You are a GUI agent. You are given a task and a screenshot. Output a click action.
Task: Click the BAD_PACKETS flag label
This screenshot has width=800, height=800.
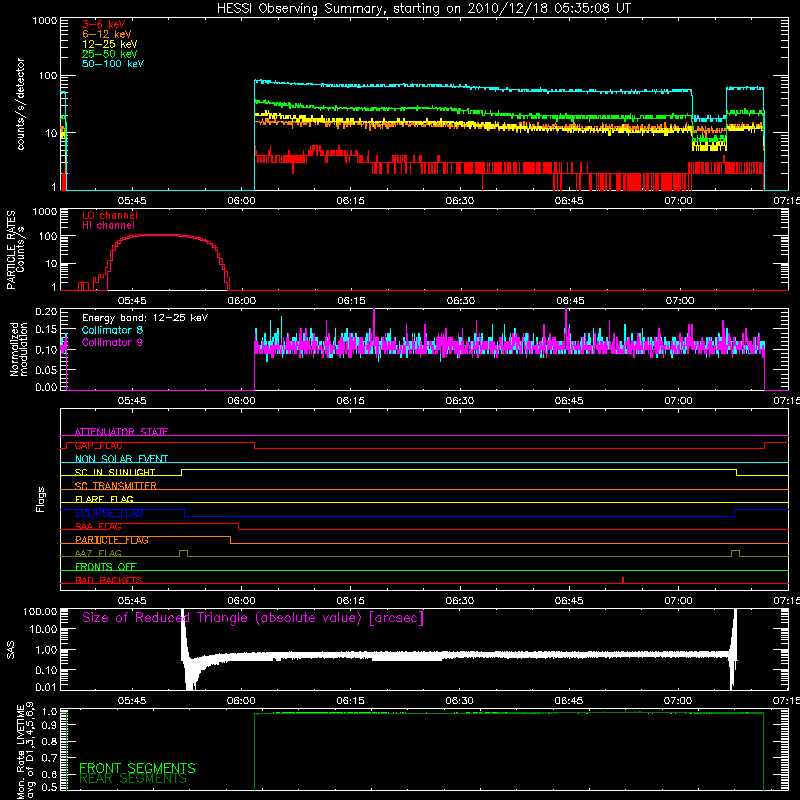[x=109, y=580]
